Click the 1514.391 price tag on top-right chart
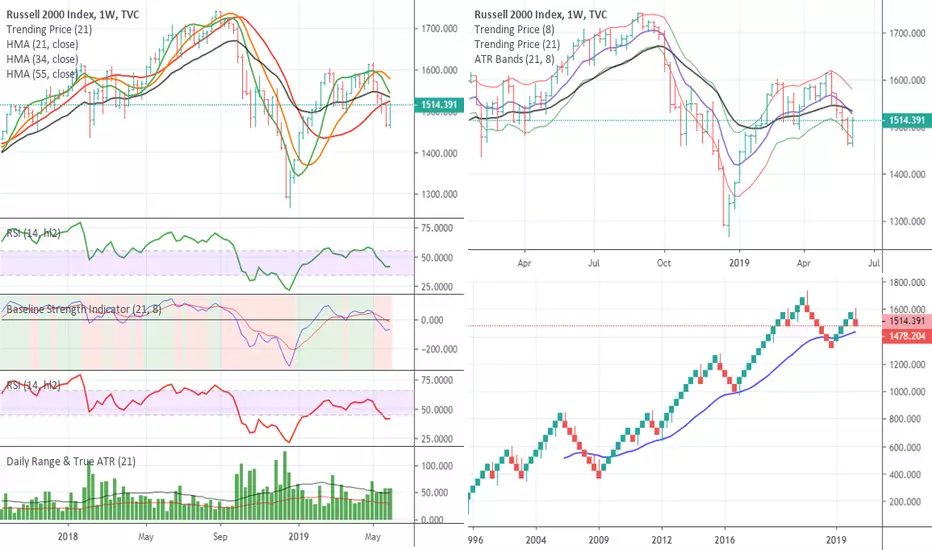This screenshot has width=932, height=550. click(907, 120)
